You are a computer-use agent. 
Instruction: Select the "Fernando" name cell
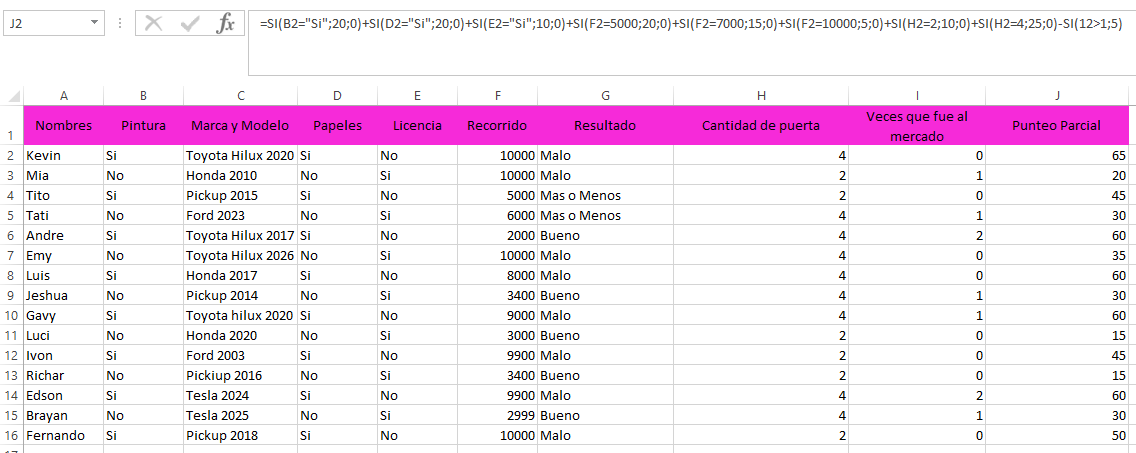63,435
